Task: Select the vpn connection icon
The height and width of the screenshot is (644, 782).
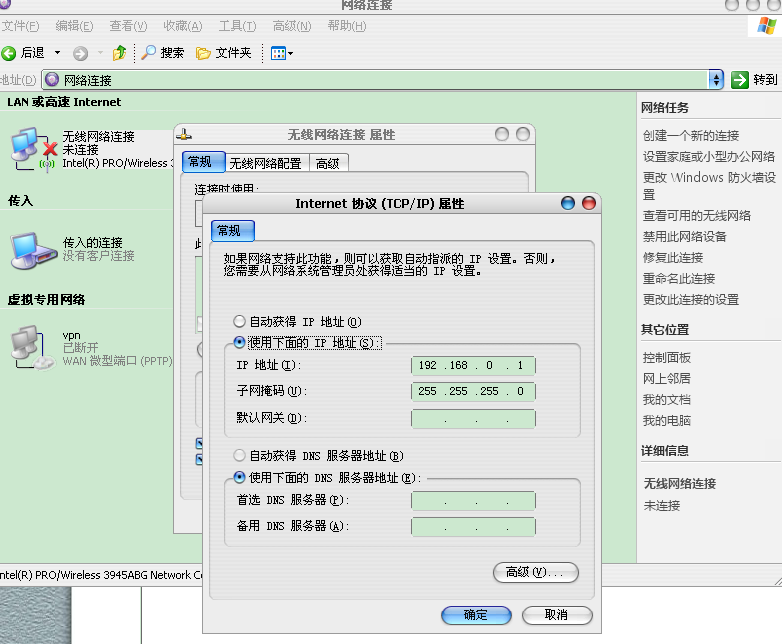Action: coord(30,347)
